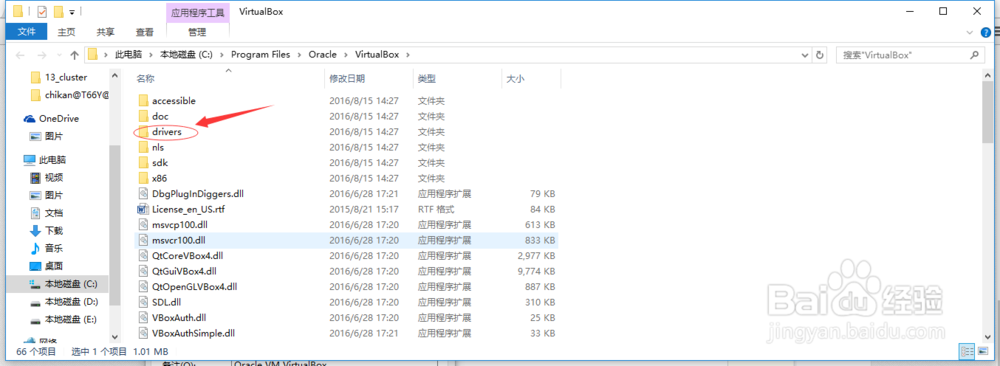The height and width of the screenshot is (366, 1000).
Task: Click the search magnifier icon
Action: pos(973,55)
